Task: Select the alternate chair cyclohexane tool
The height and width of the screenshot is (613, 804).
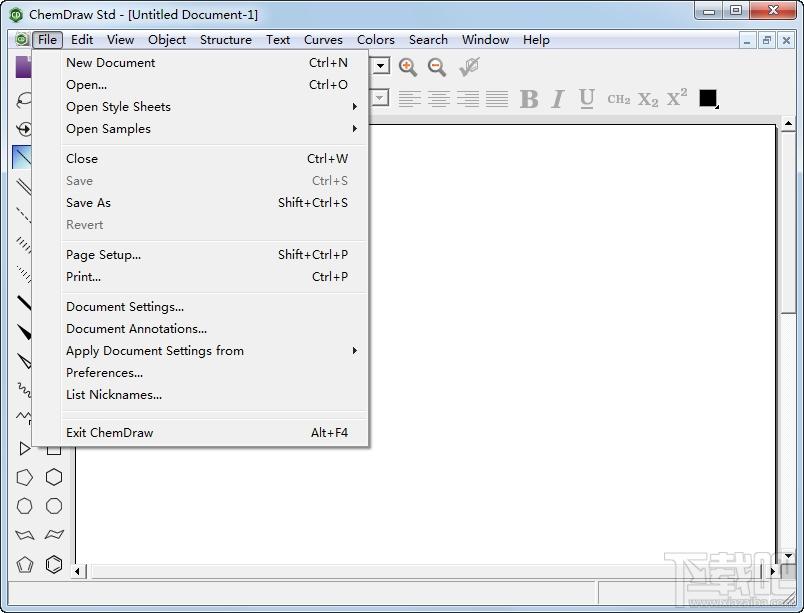Action: pos(54,535)
